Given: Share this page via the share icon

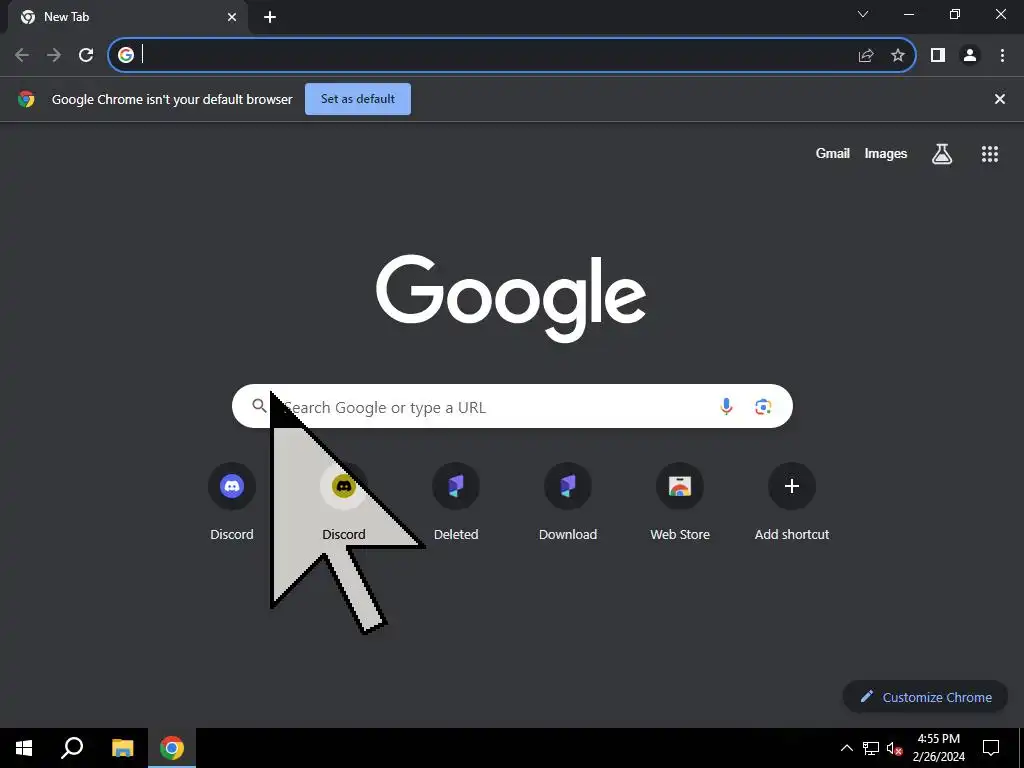Looking at the screenshot, I should coord(866,55).
